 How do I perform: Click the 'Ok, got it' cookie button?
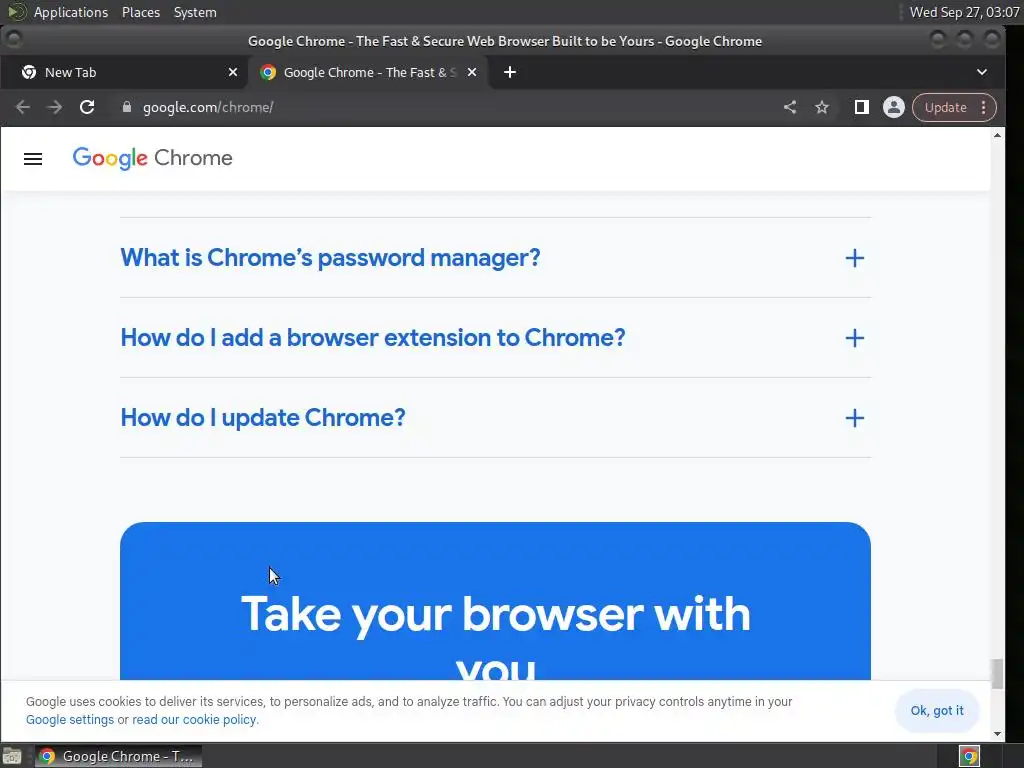pyautogui.click(x=936, y=711)
